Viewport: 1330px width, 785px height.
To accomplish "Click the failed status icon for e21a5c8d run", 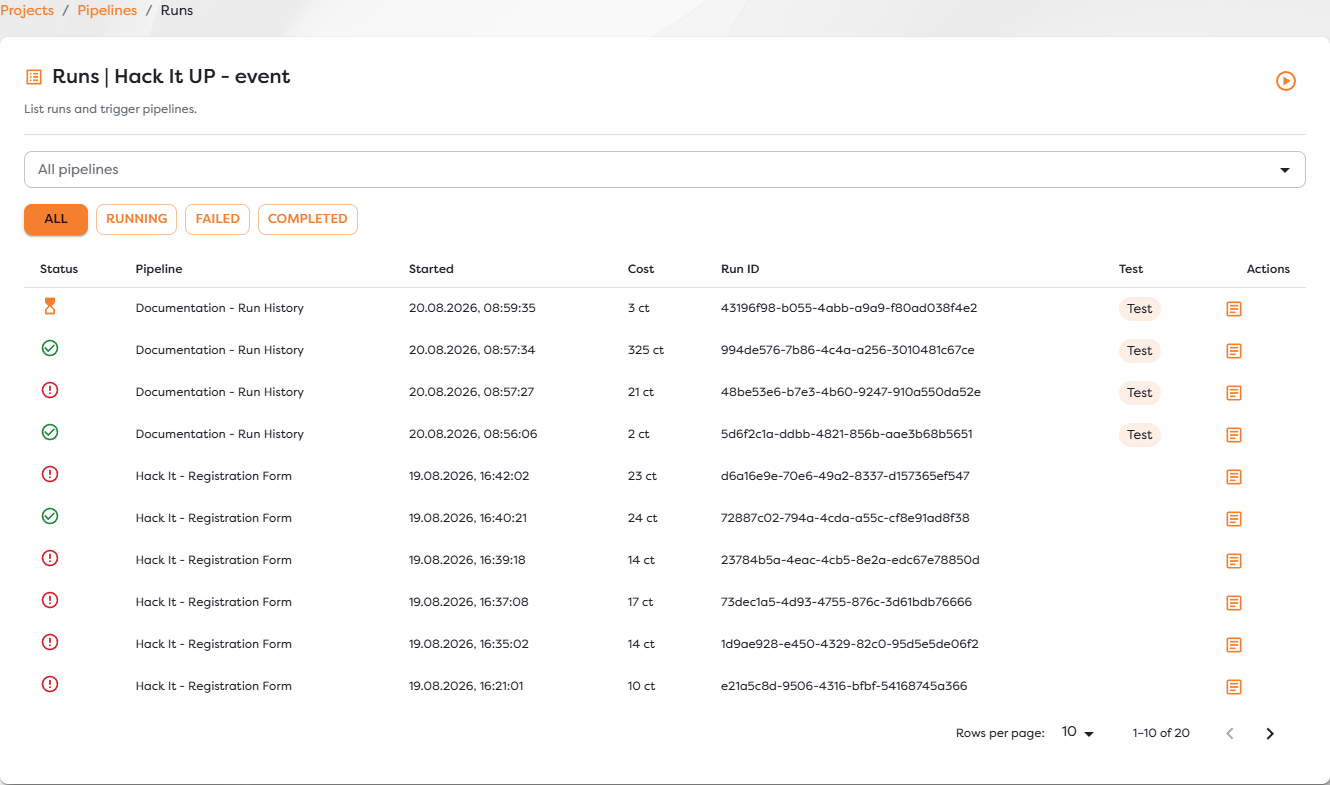I will coord(50,684).
